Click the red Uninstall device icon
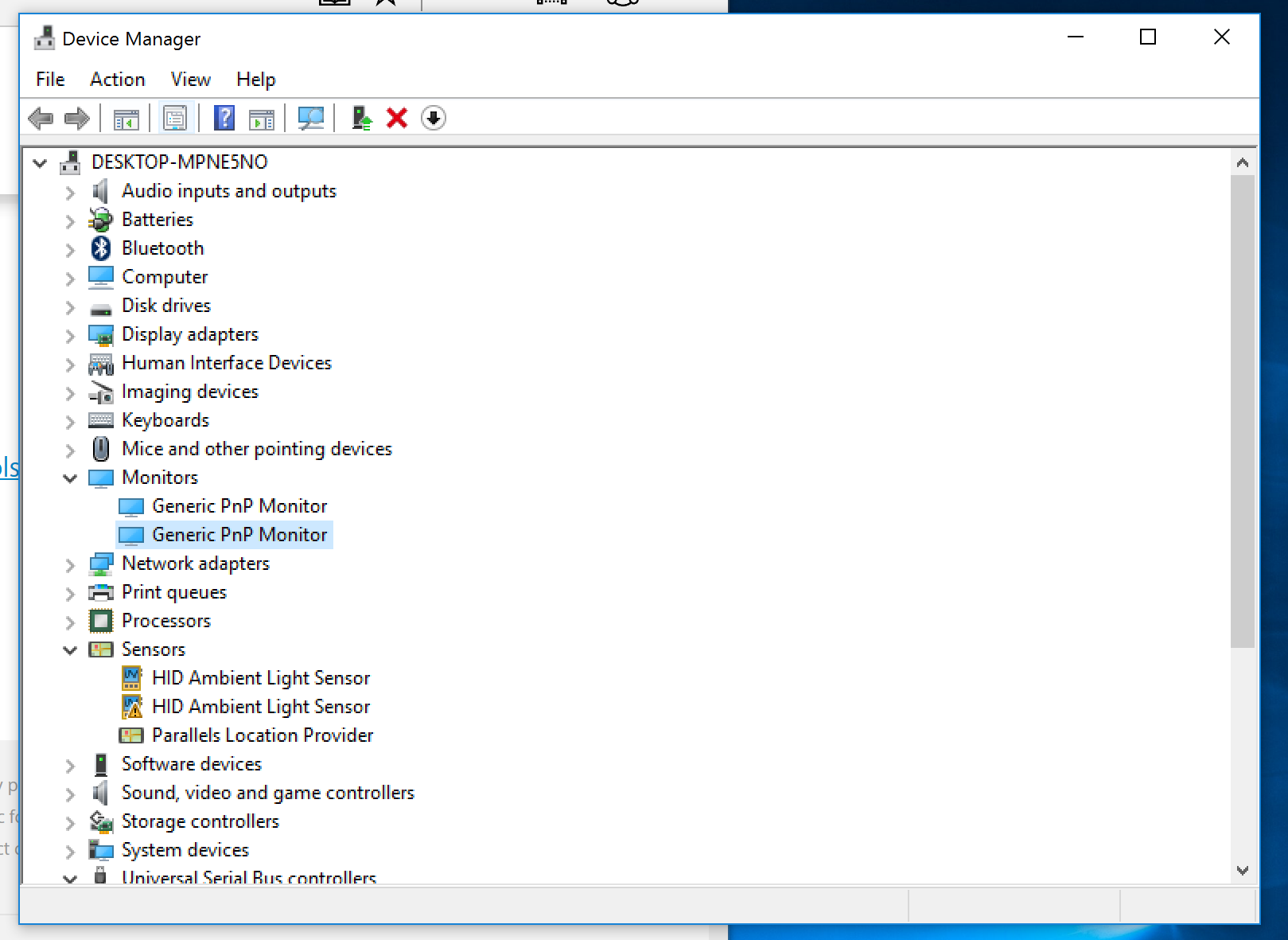The width and height of the screenshot is (1288, 940). pos(397,119)
